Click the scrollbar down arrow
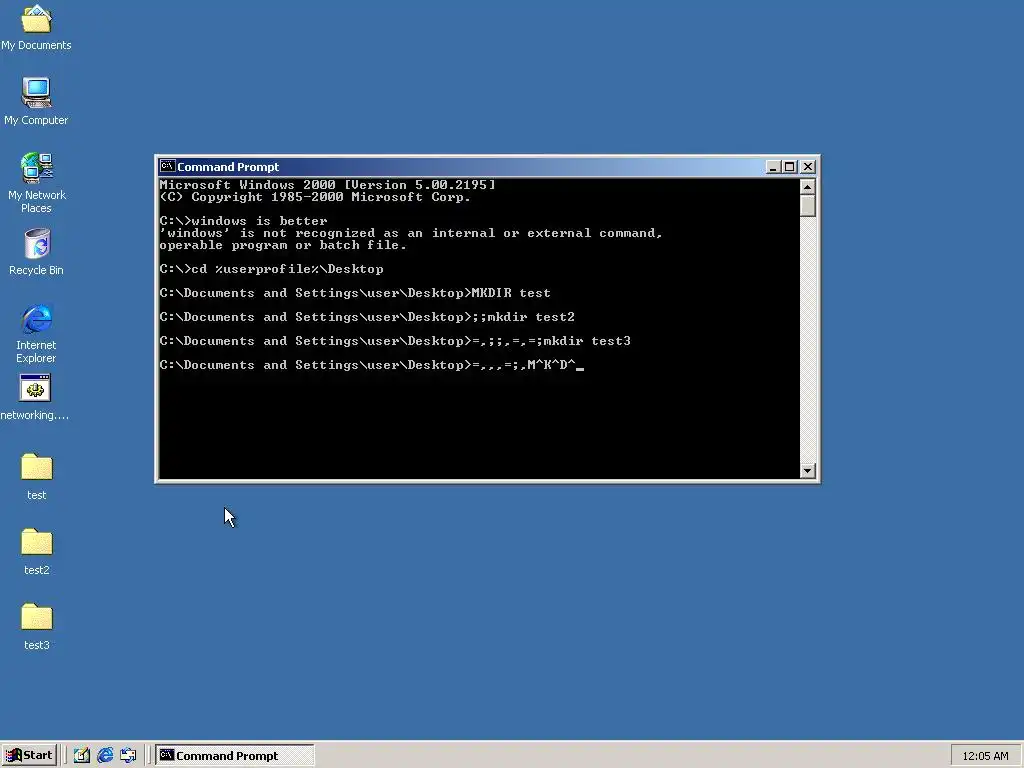 tap(808, 470)
